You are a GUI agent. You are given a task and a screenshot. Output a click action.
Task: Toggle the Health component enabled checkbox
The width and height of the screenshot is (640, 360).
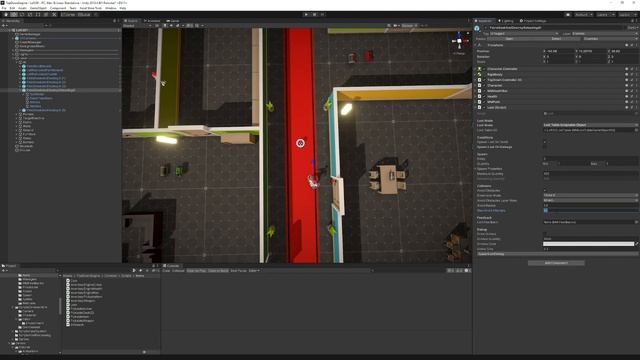[484, 96]
